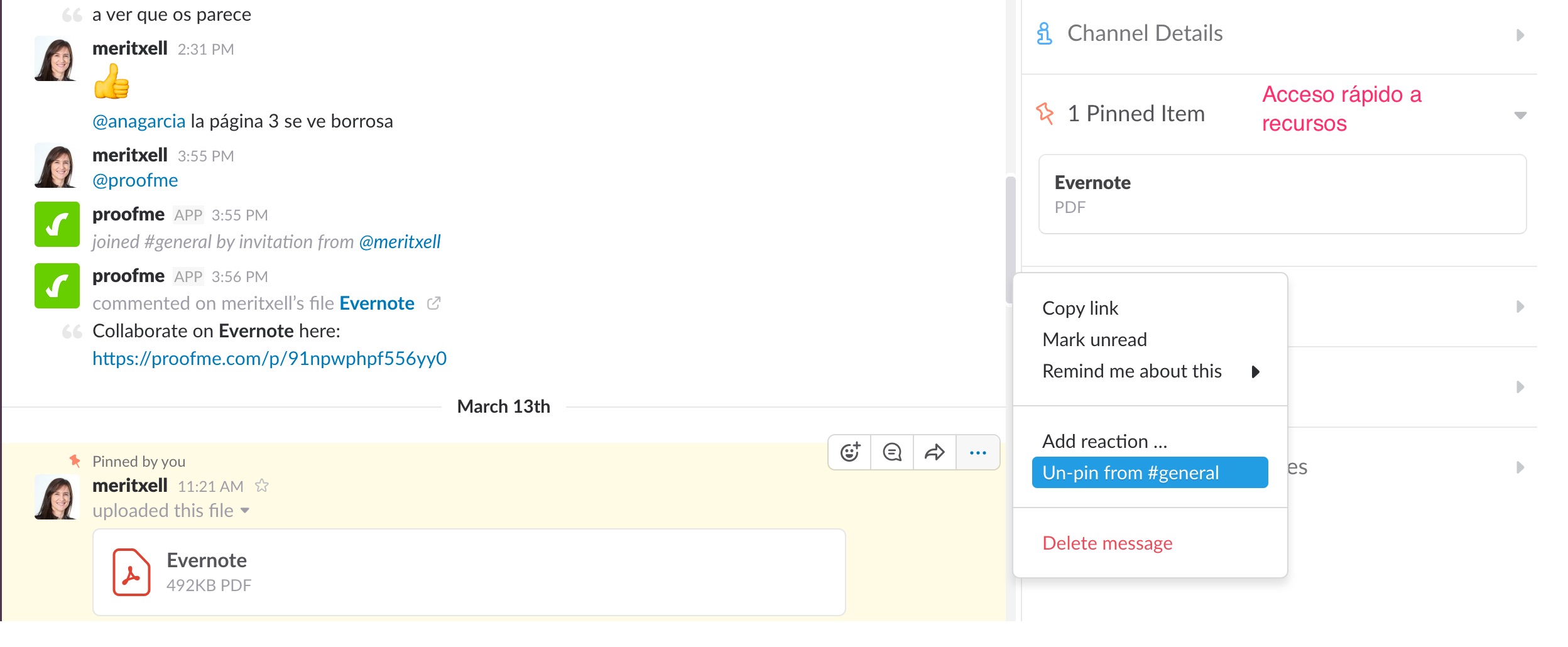Viewport: 1568px width, 647px height.
Task: Click the proofme app avatar at 3:56 PM
Action: 57,286
